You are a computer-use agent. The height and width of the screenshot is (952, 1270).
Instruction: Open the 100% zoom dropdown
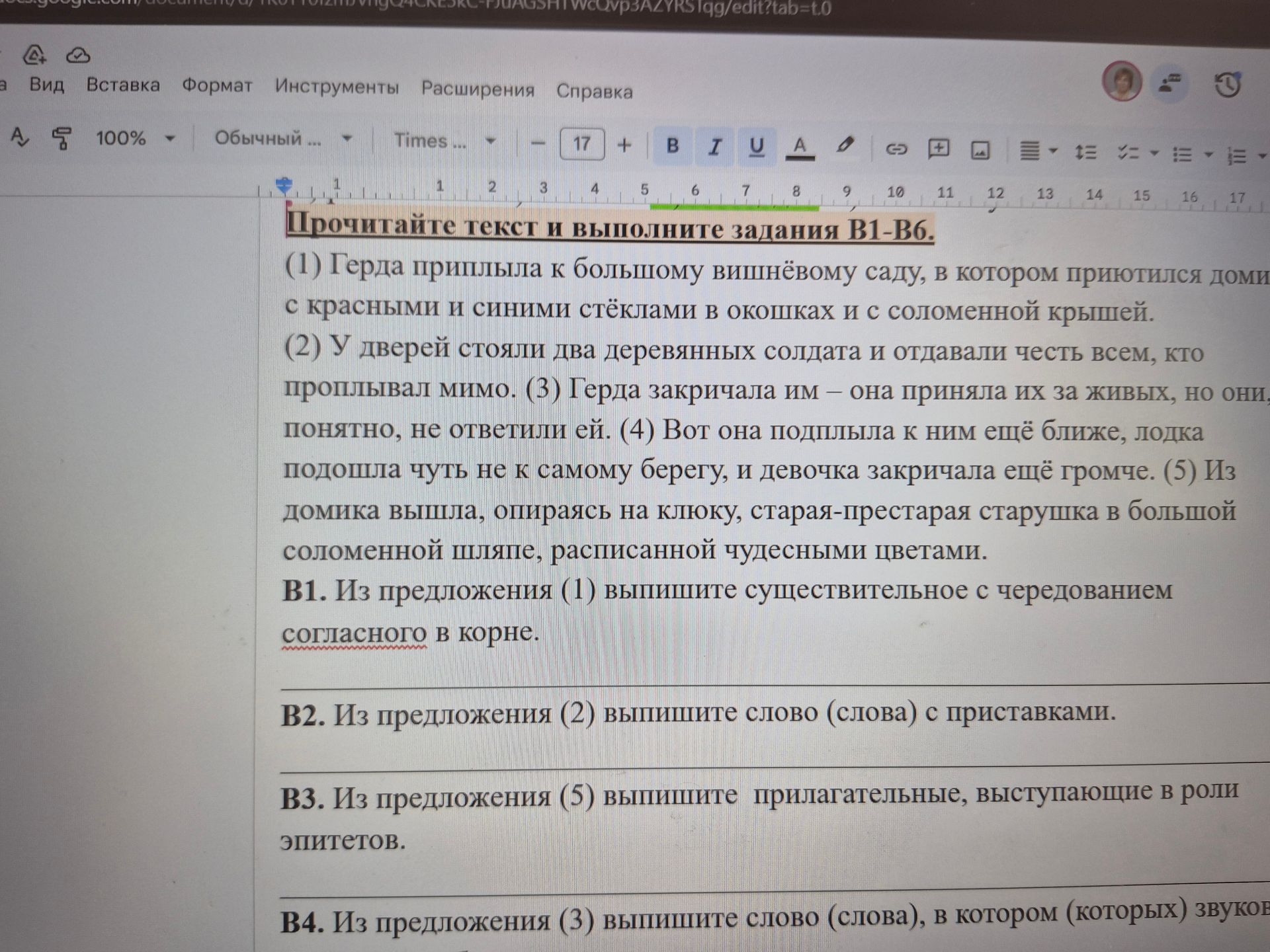pos(136,138)
